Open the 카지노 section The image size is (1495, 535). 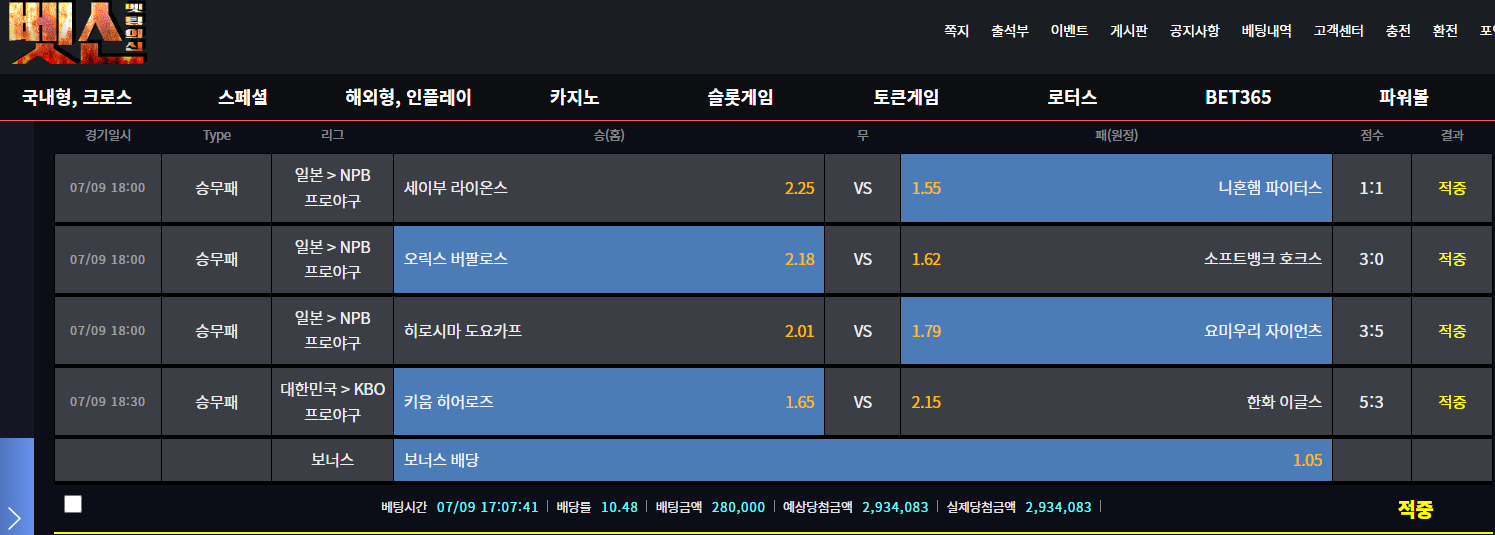pos(574,98)
